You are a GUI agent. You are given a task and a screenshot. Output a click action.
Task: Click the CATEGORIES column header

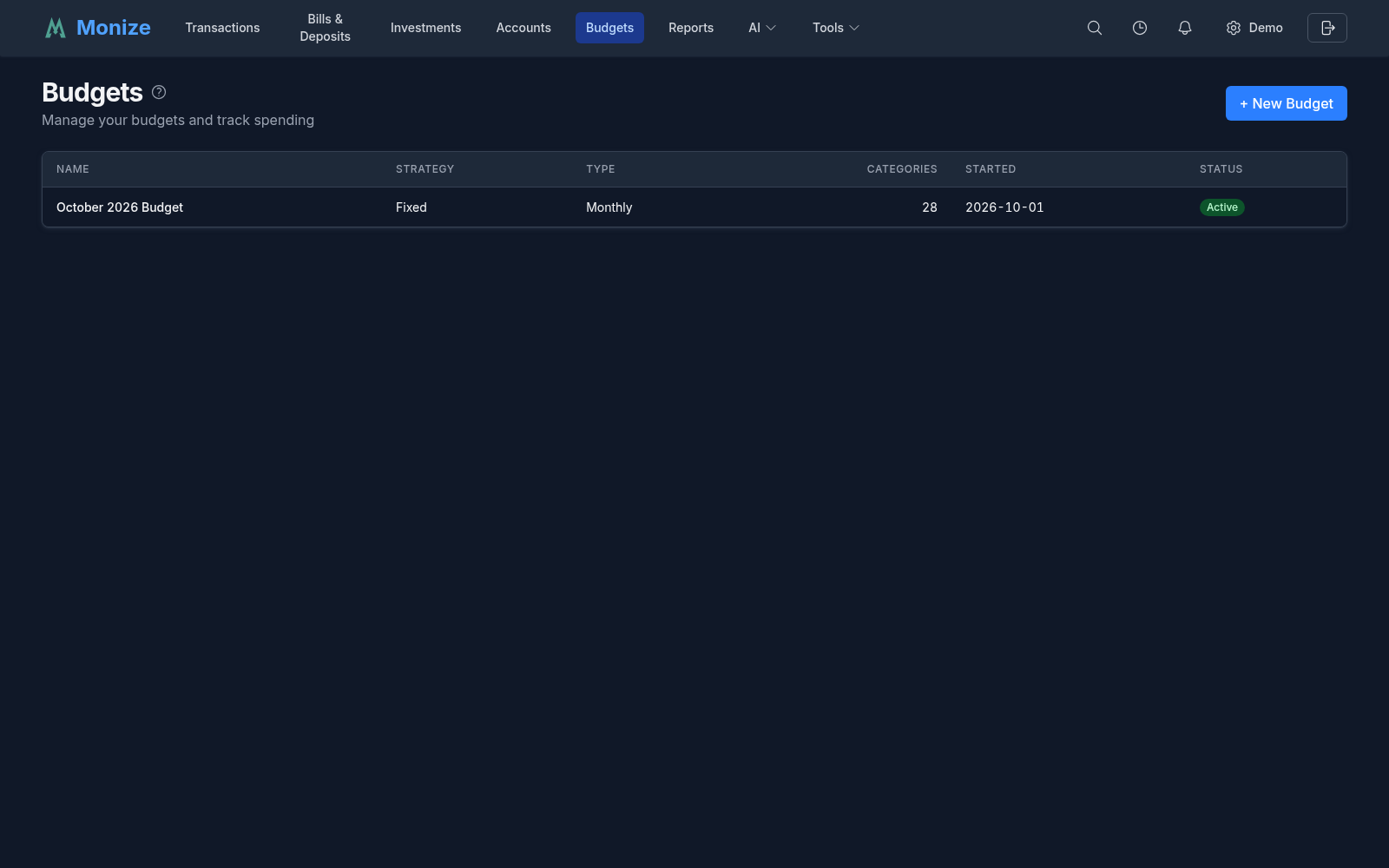[x=902, y=169]
